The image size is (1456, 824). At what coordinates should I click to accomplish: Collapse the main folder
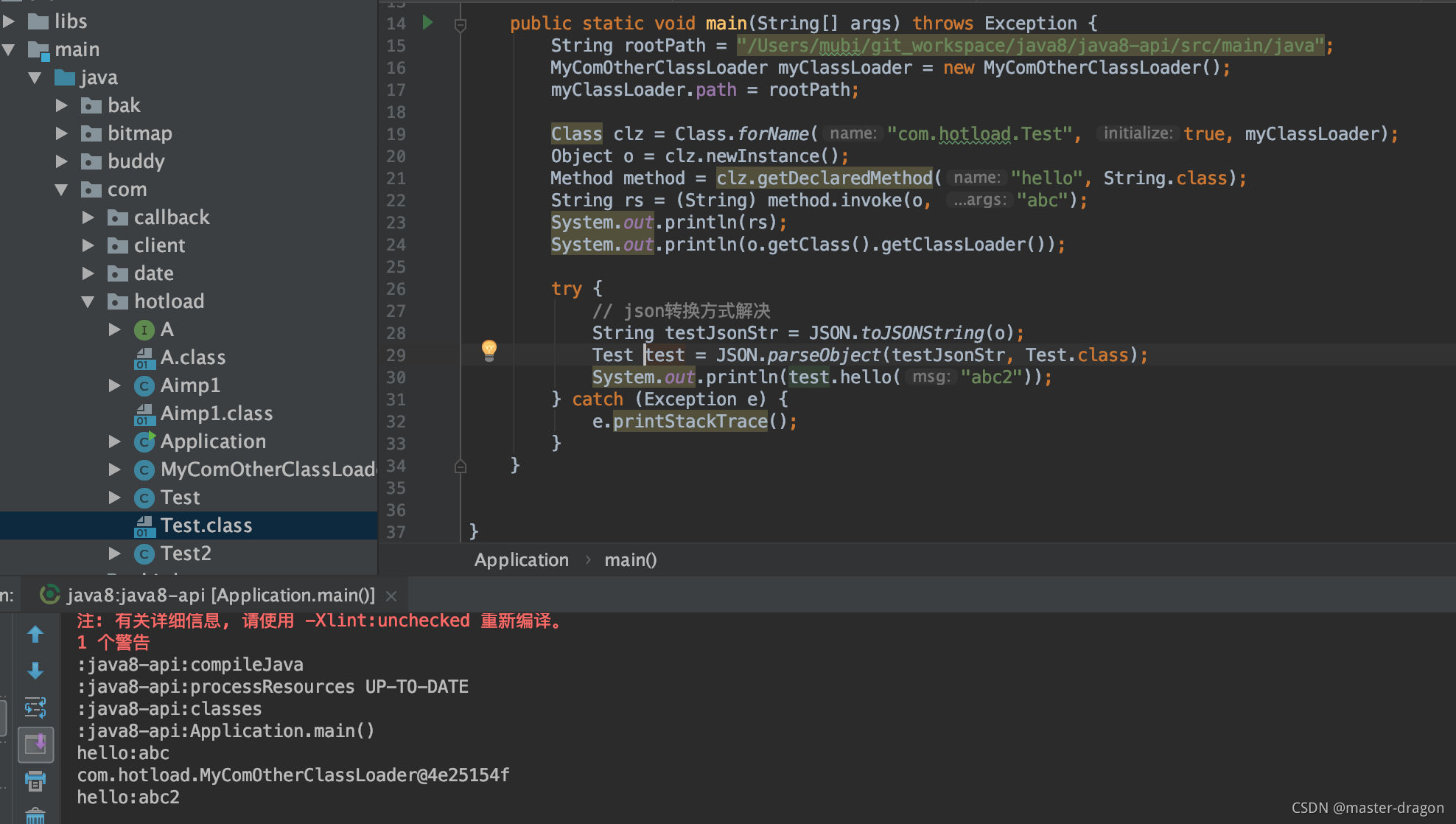9,49
